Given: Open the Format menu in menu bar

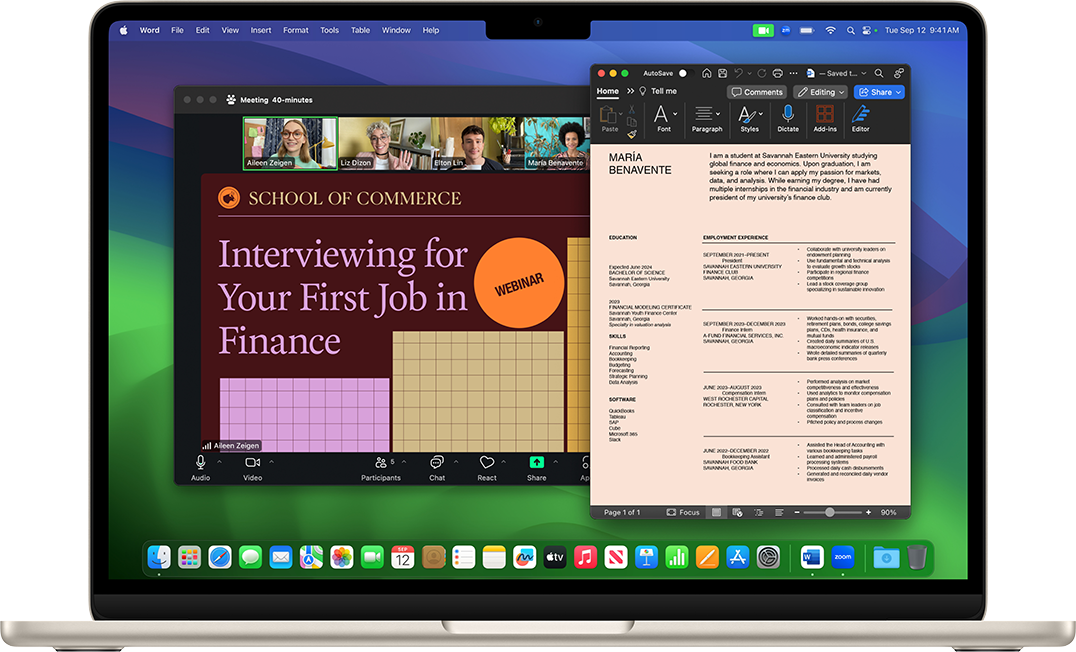Looking at the screenshot, I should 296,30.
